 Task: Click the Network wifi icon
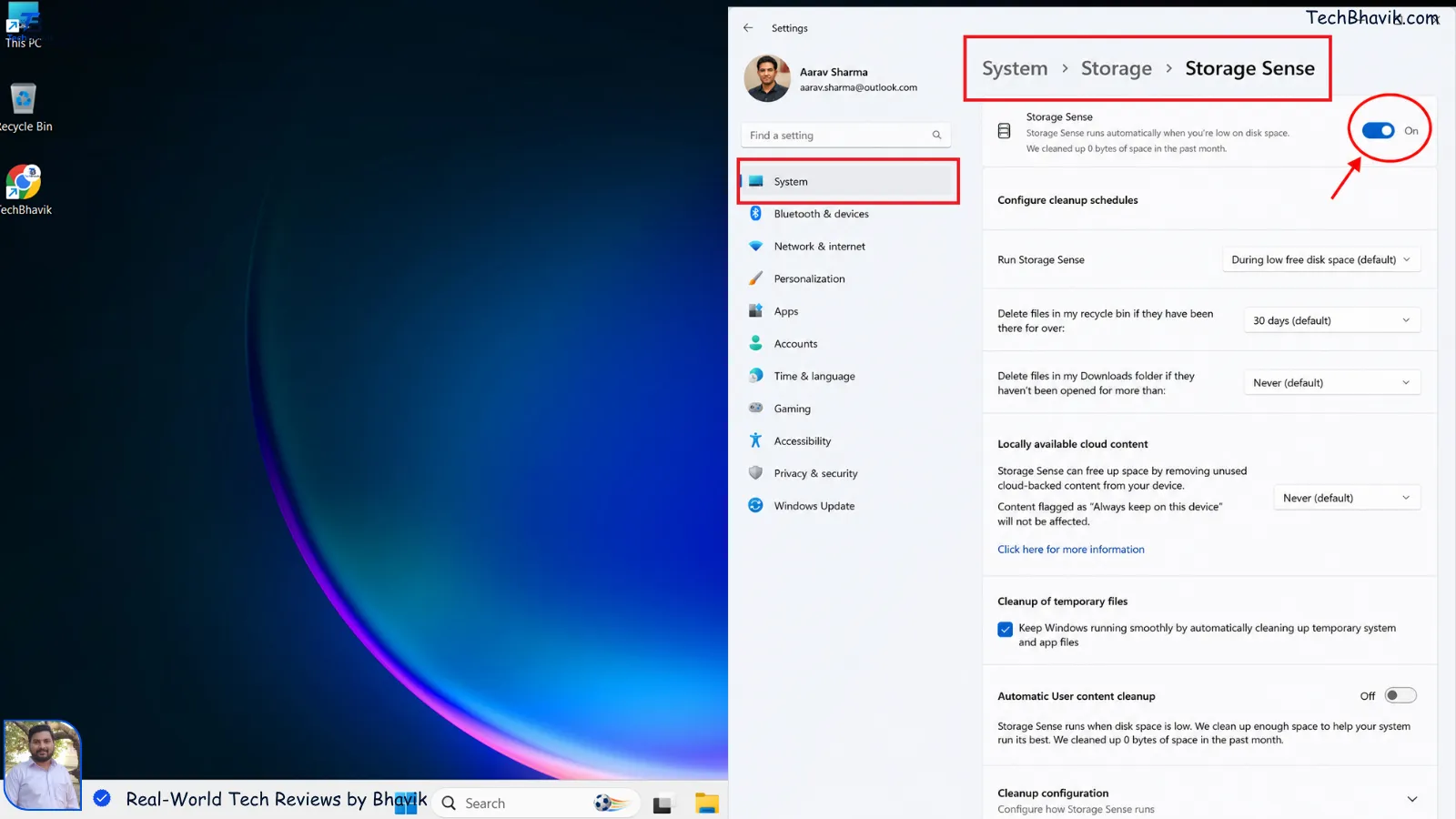tap(755, 247)
